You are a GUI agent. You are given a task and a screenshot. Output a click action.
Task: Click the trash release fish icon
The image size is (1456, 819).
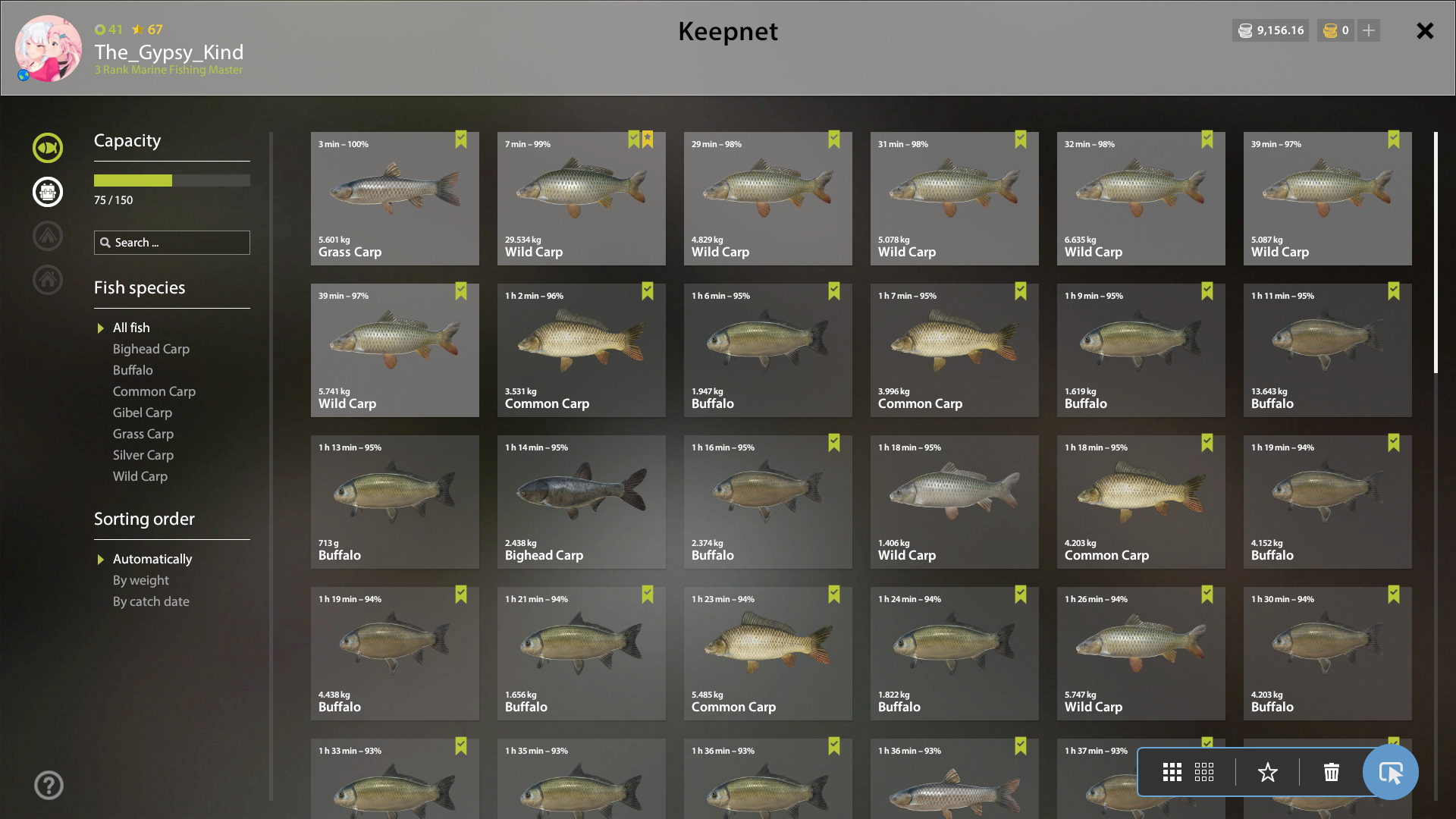(x=1332, y=773)
